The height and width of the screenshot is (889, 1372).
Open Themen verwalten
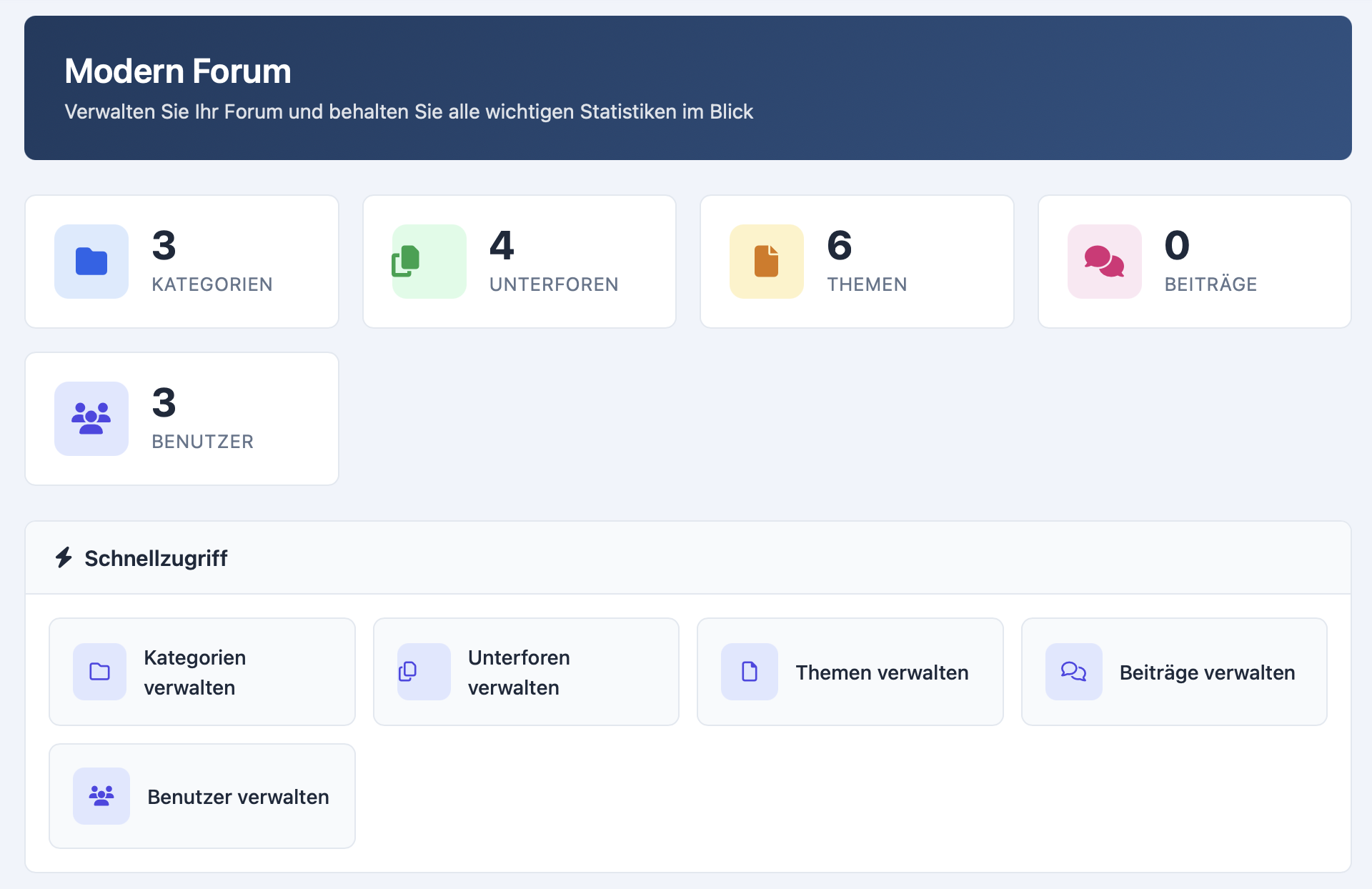coord(850,672)
